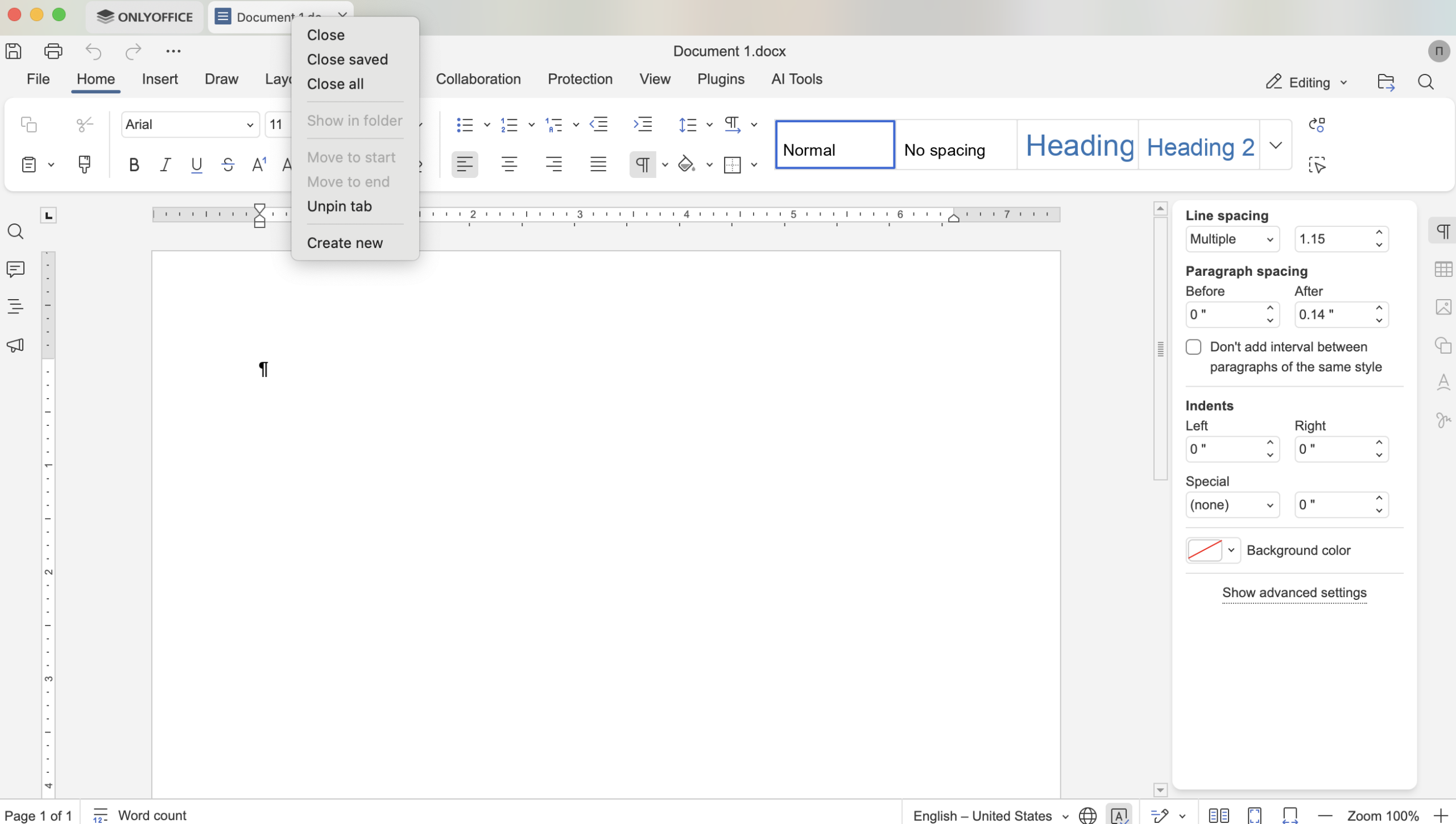
Task: Open the Comments panel in left sidebar
Action: click(15, 269)
